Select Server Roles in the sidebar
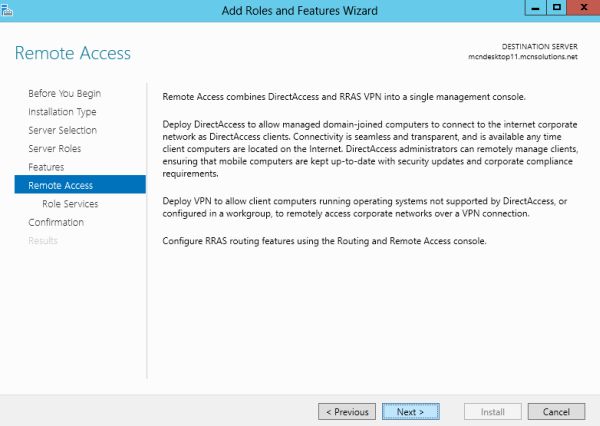Viewport: 600px width, 426px height. coord(55,149)
